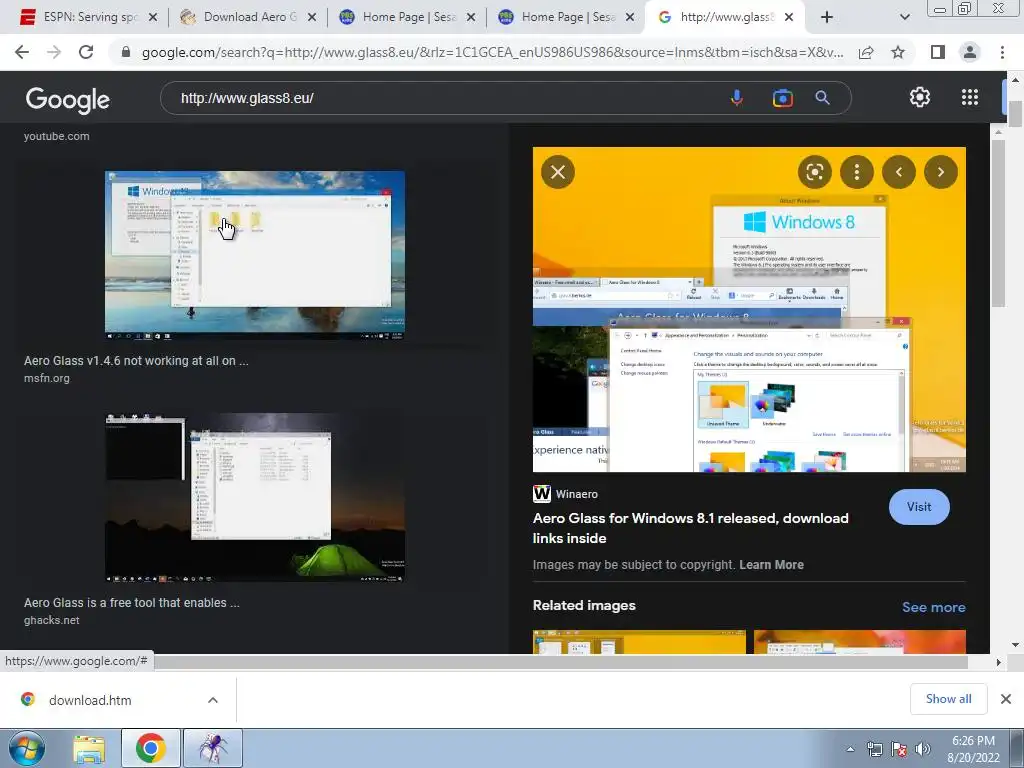Search inside image with Lens icon
The width and height of the screenshot is (1024, 768).
(x=814, y=172)
